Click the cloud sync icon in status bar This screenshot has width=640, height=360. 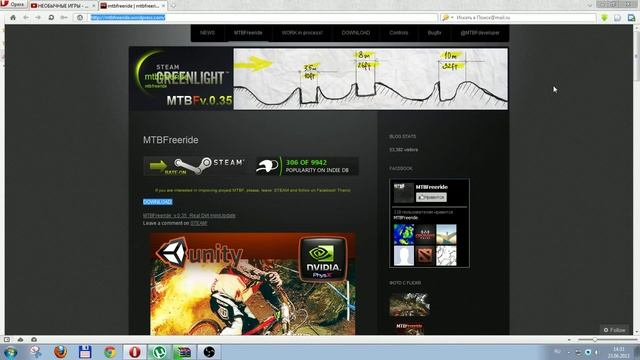point(20,340)
